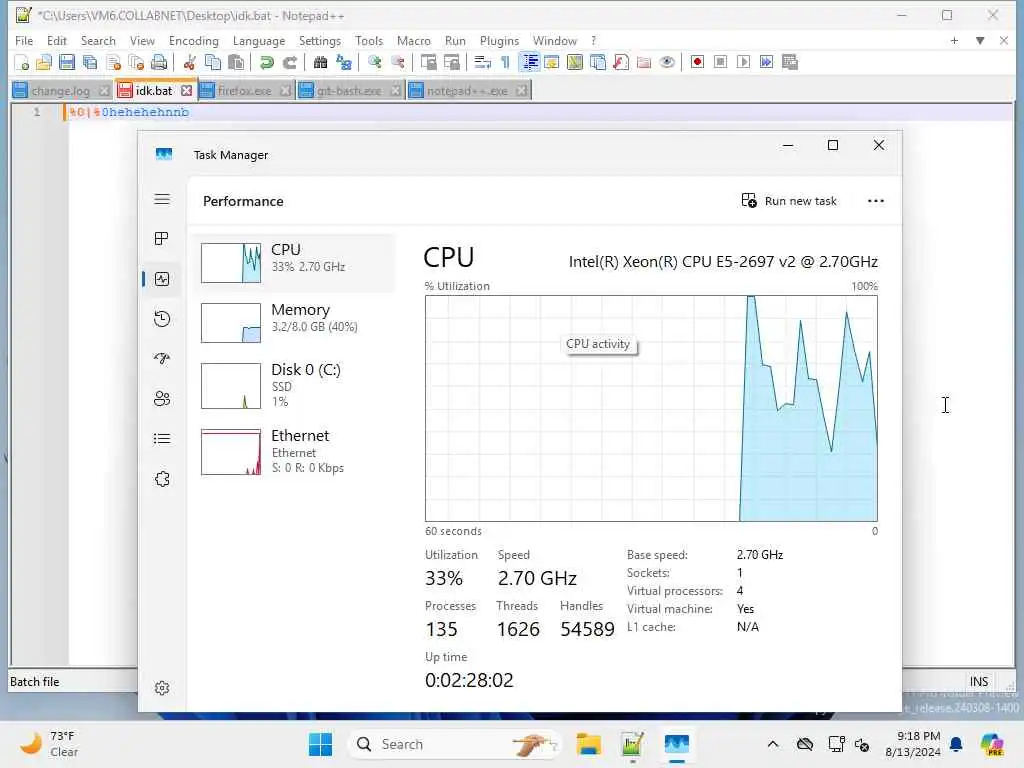Open the Services page icon
1024x768 pixels.
162,479
